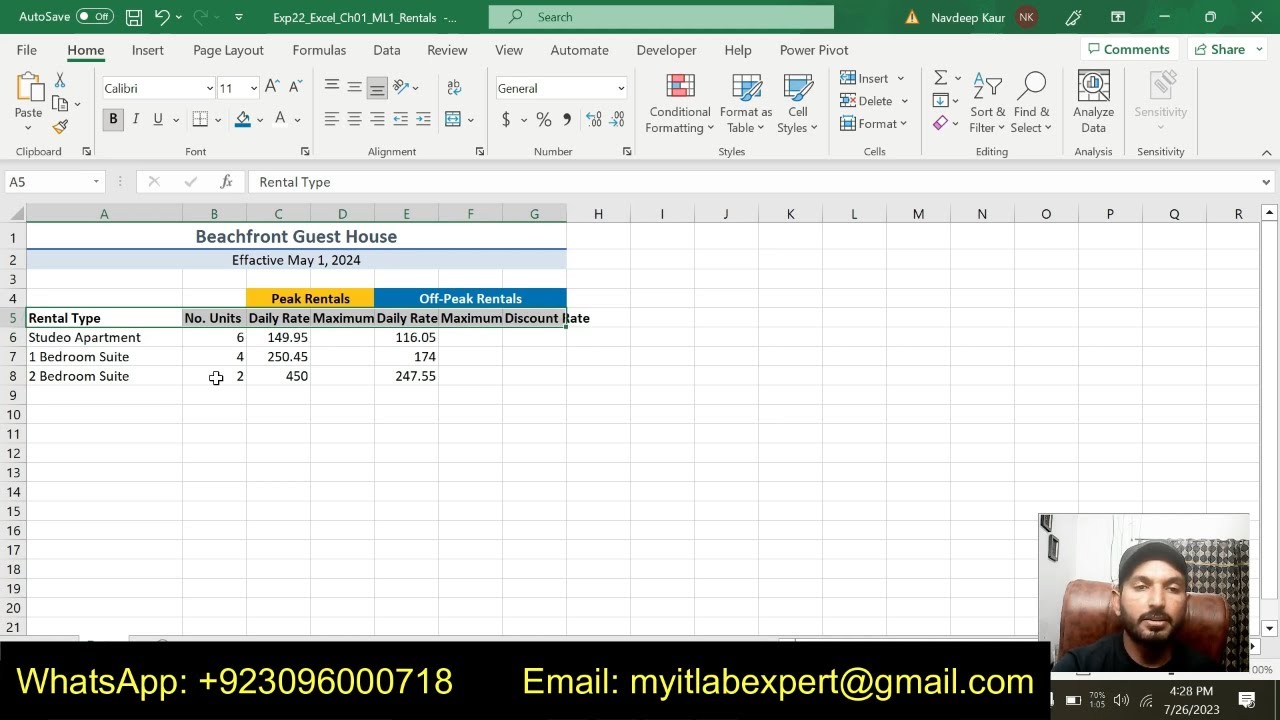1280x720 pixels.
Task: Toggle AutoSave switch
Action: click(x=95, y=17)
